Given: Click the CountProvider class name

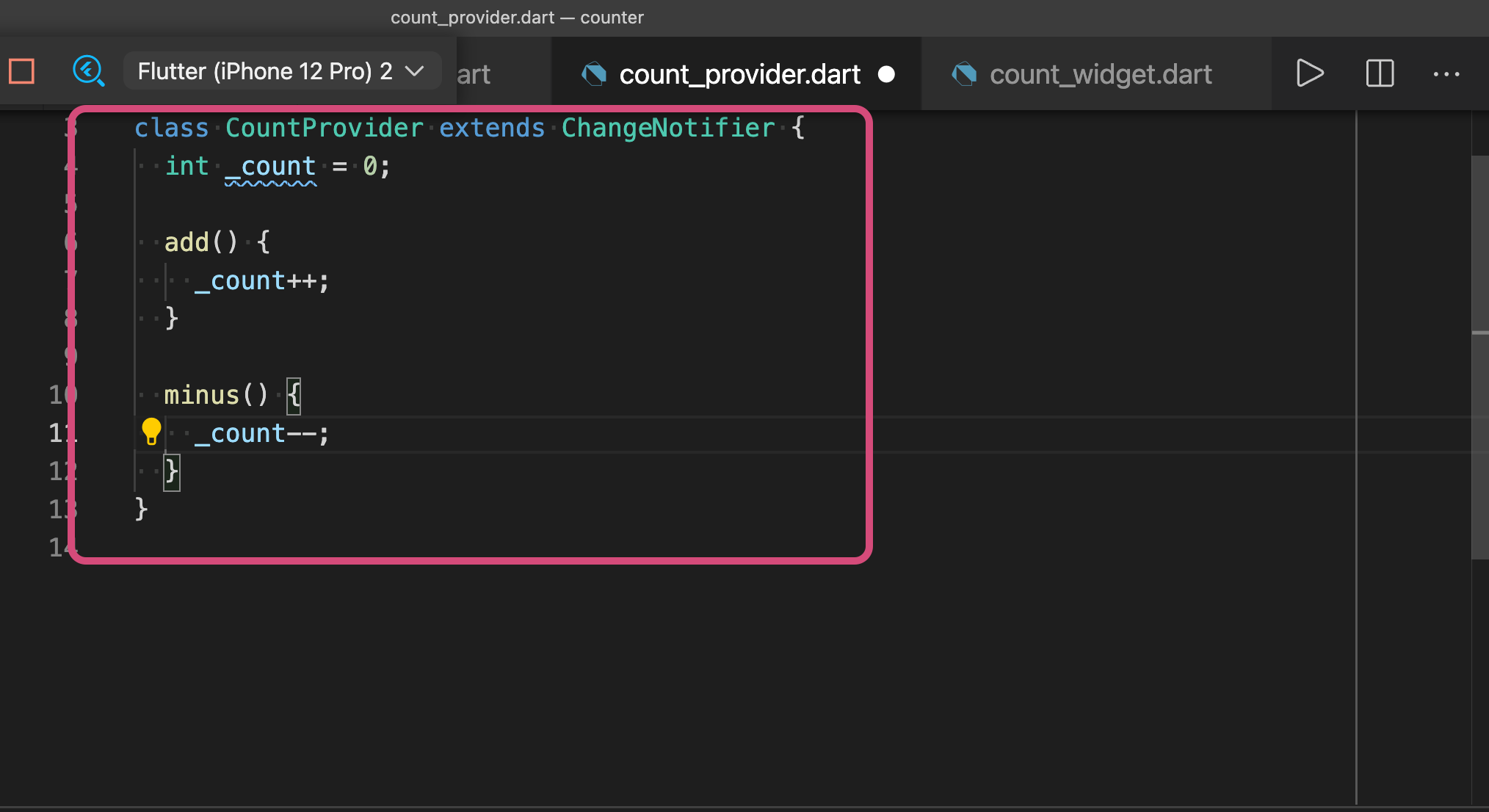Looking at the screenshot, I should tap(324, 128).
